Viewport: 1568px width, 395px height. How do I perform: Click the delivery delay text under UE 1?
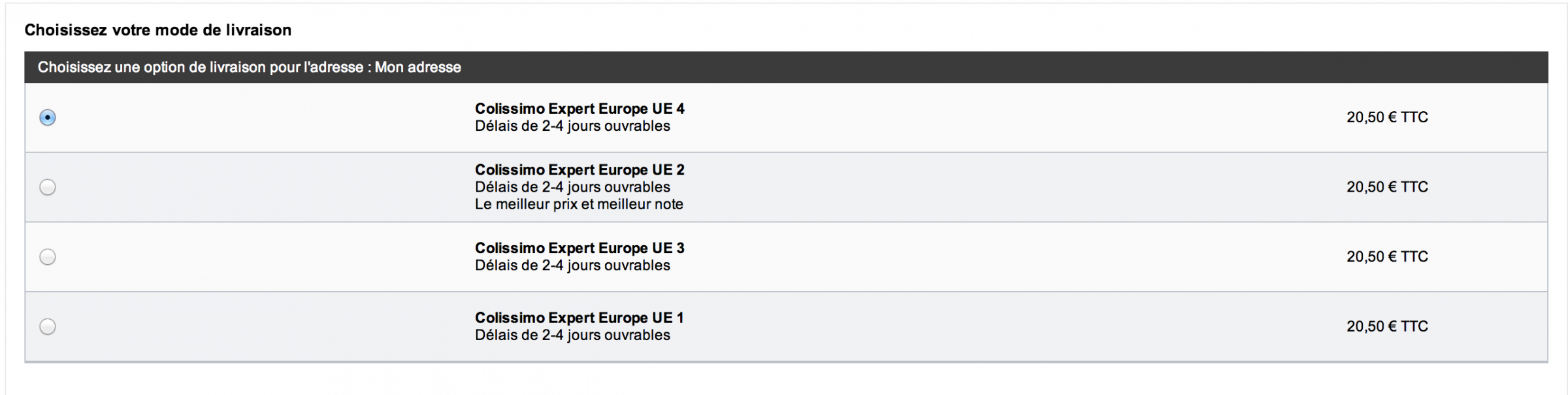[x=572, y=335]
